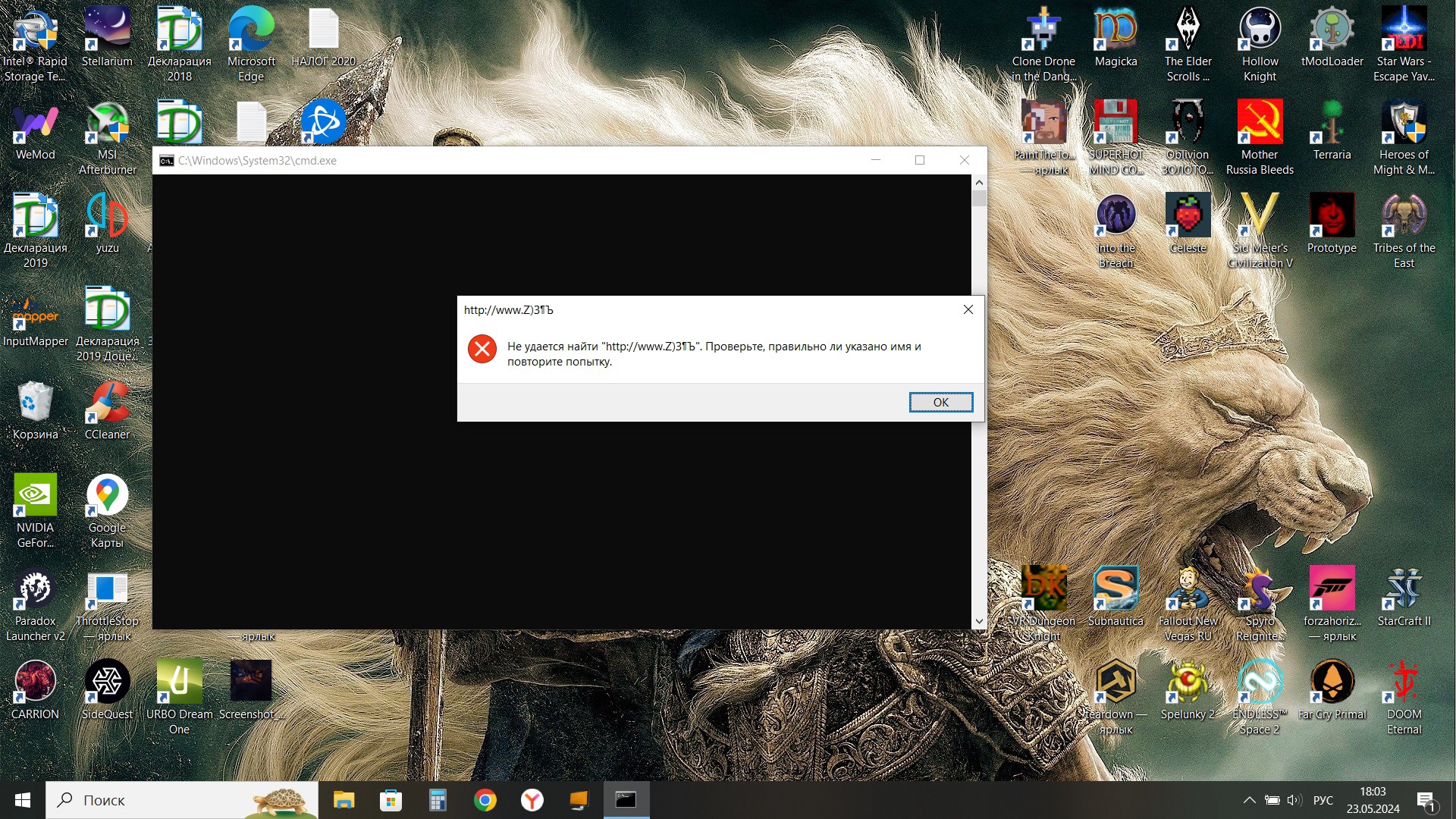
Task: Select the Screenshot thumbnail file on desktop
Action: click(x=251, y=690)
